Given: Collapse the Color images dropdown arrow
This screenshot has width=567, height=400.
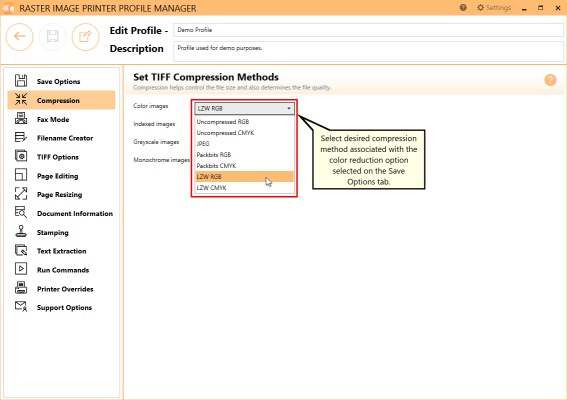Looking at the screenshot, I should tap(289, 108).
